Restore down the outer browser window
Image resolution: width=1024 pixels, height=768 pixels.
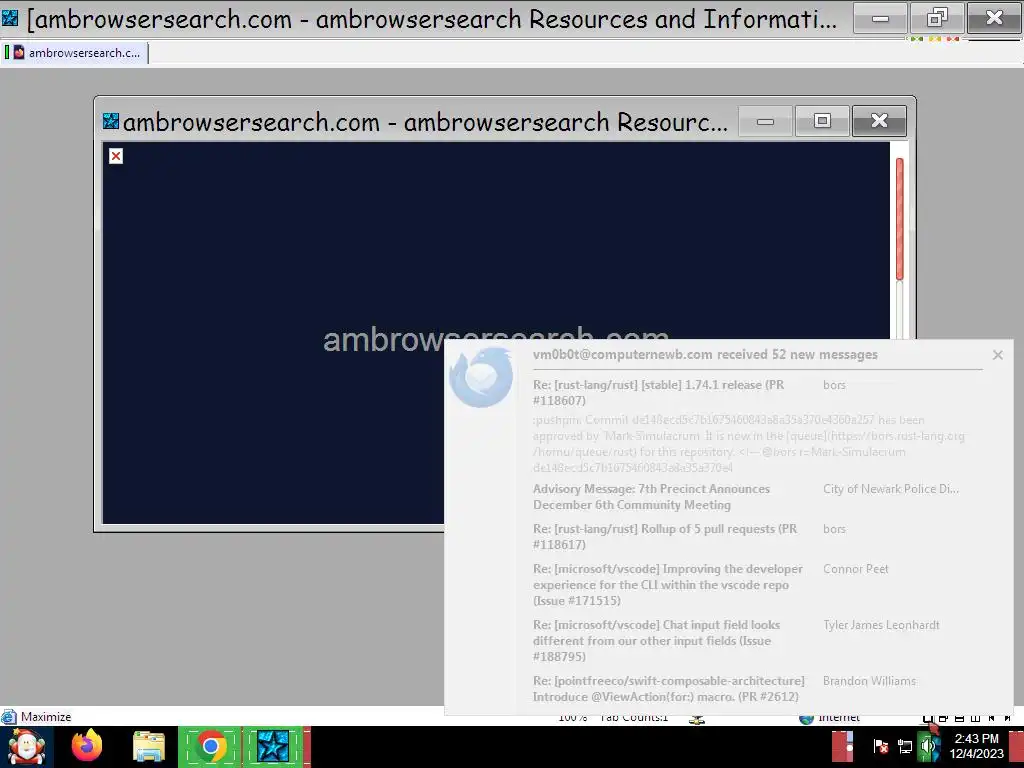(937, 18)
